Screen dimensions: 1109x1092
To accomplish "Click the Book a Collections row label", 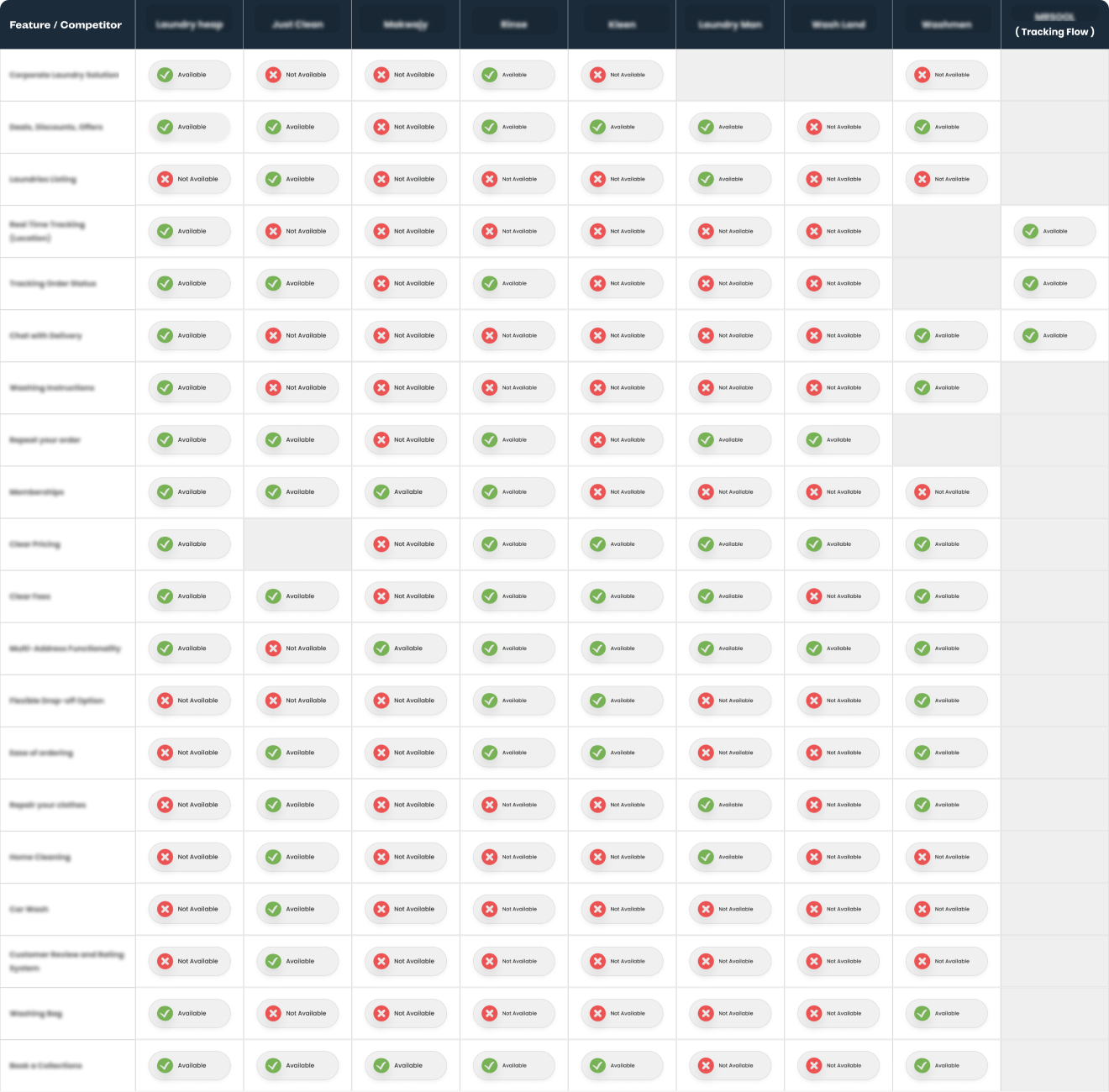I will [x=45, y=1064].
